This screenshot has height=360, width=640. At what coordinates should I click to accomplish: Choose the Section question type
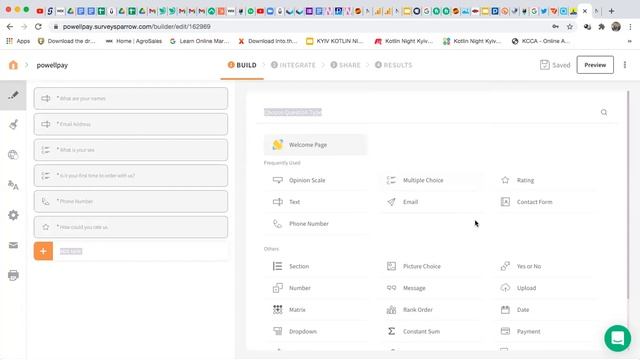(x=316, y=266)
